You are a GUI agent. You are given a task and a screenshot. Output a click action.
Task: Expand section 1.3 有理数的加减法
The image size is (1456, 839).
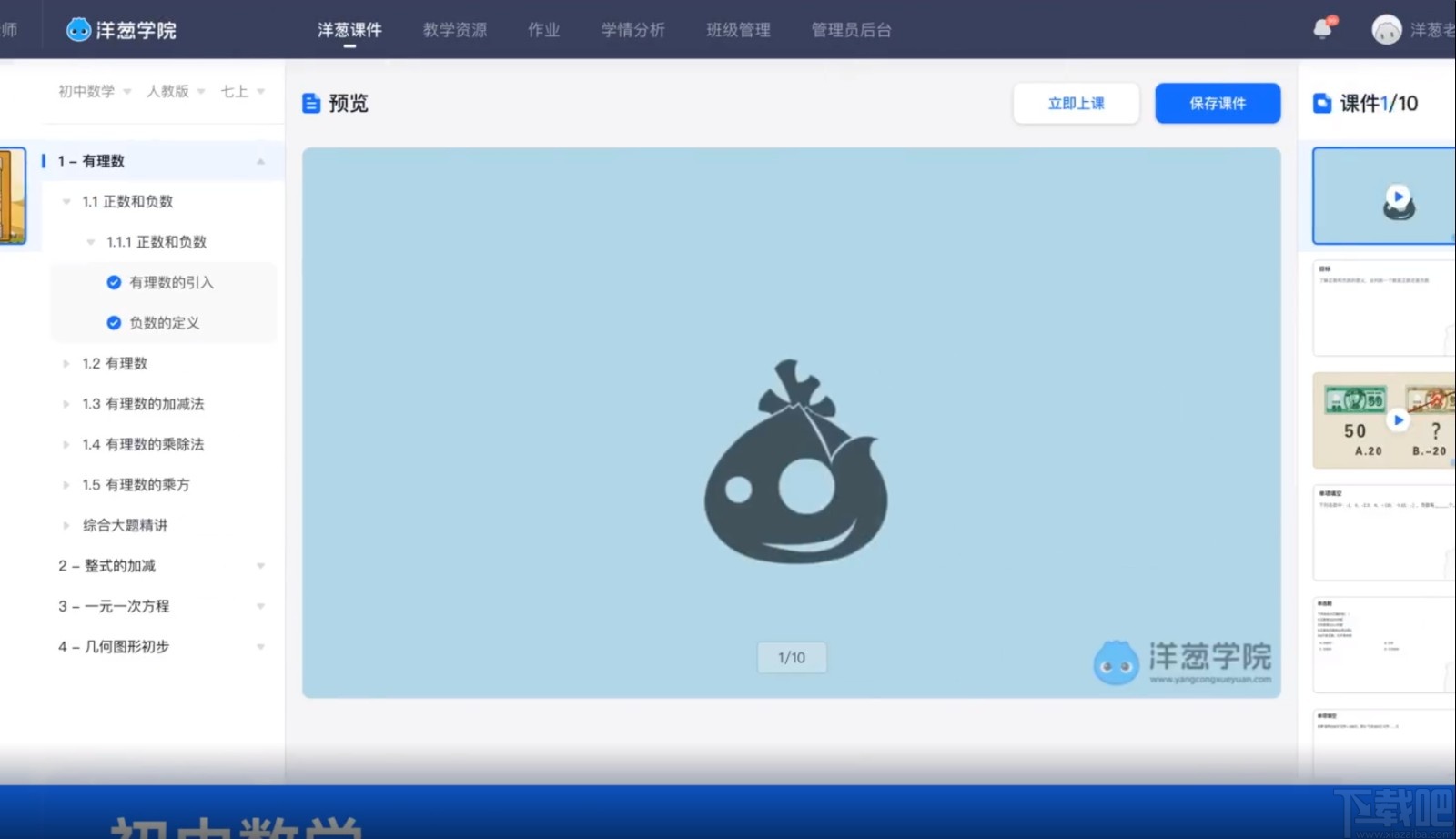pos(66,404)
